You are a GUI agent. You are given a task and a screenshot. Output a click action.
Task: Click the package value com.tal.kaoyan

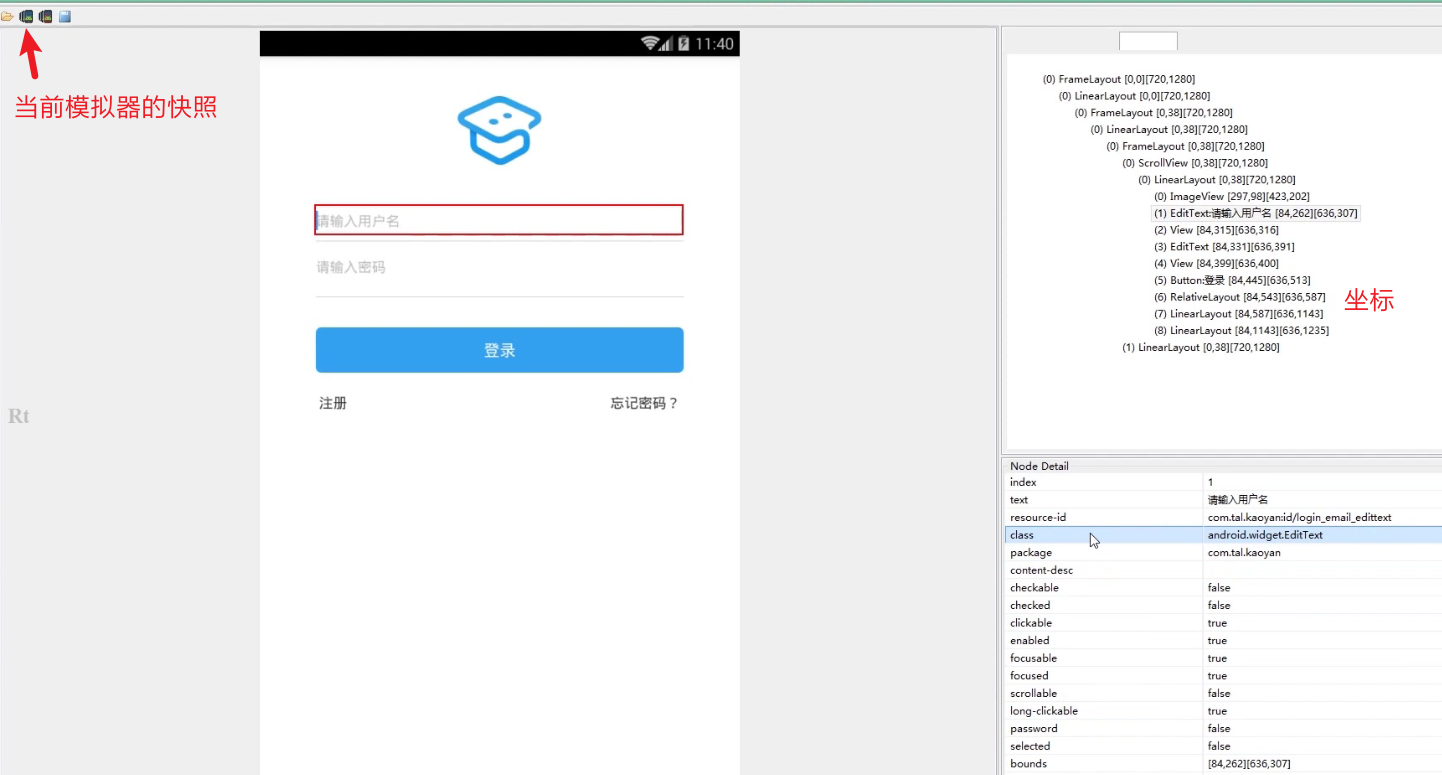[x=1244, y=552]
